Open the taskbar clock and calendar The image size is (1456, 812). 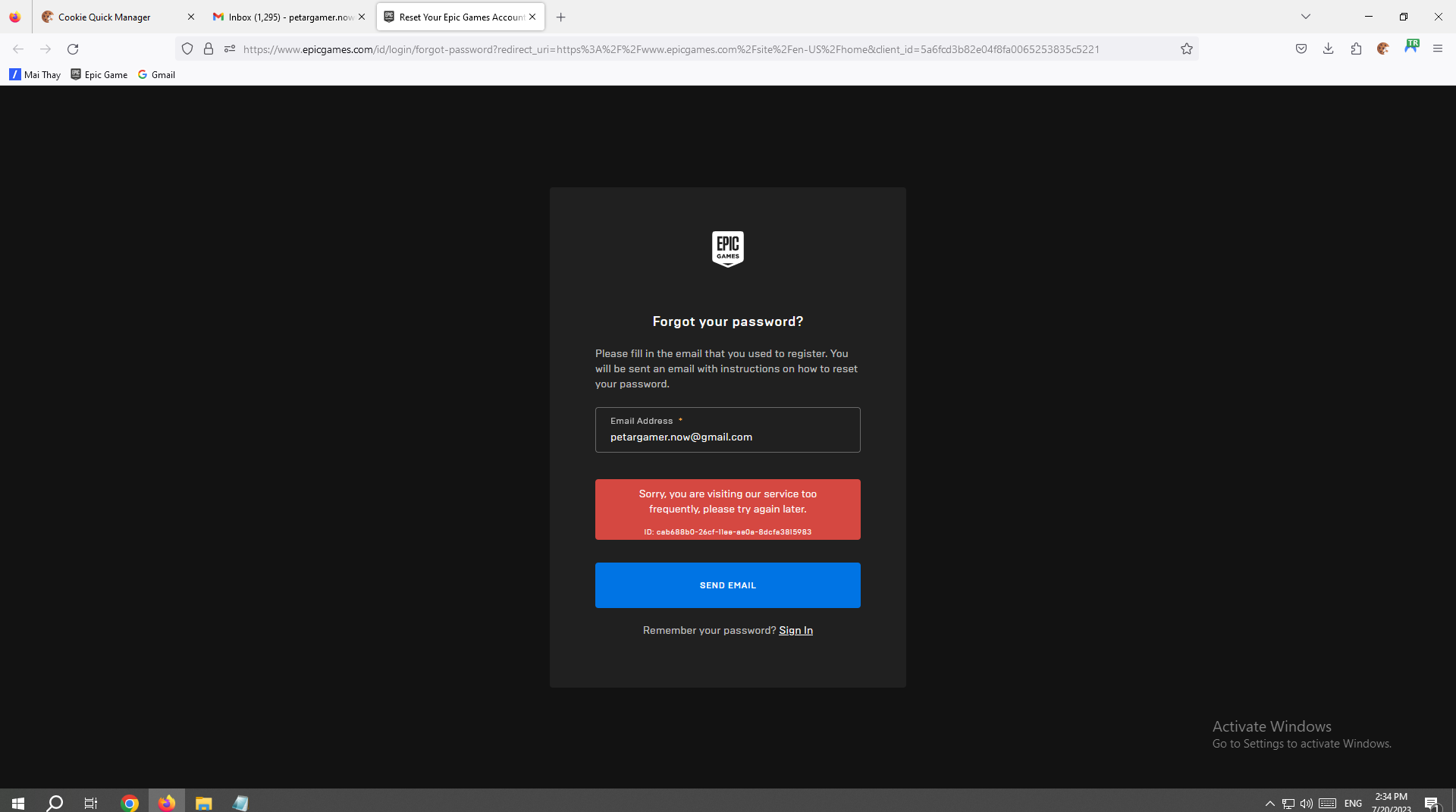(x=1392, y=802)
